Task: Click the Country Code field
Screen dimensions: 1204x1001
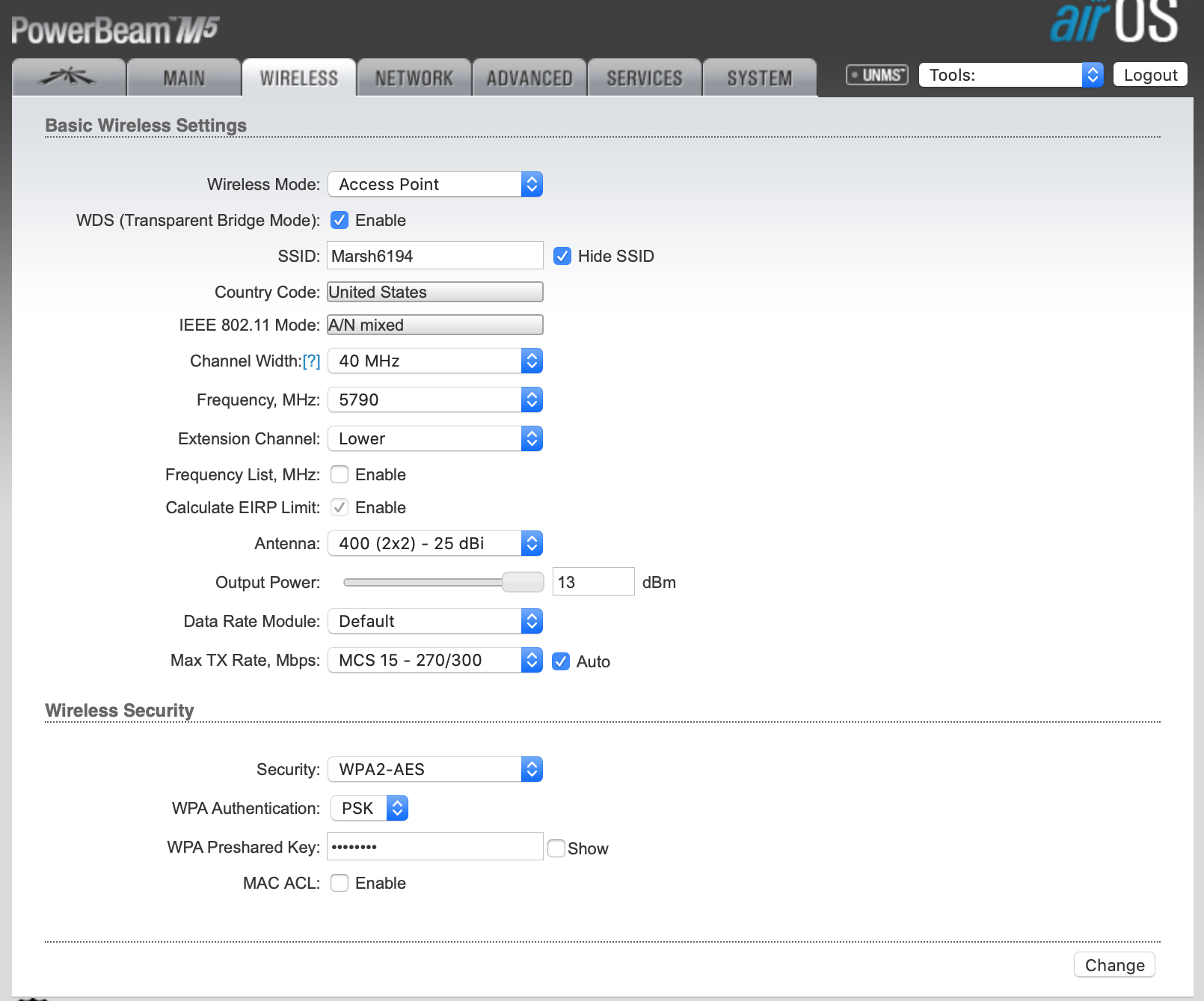Action: (435, 292)
